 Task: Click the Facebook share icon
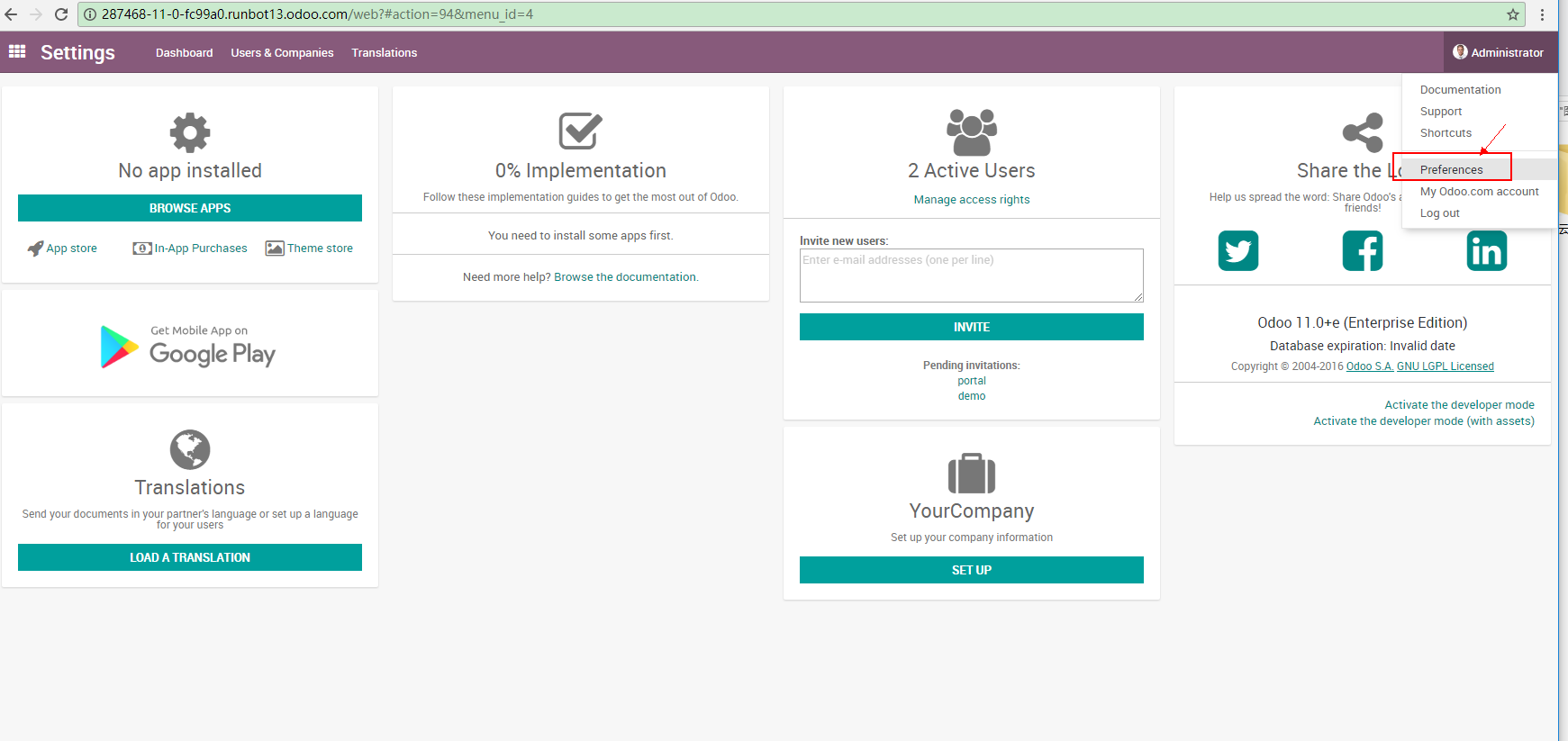(x=1362, y=251)
